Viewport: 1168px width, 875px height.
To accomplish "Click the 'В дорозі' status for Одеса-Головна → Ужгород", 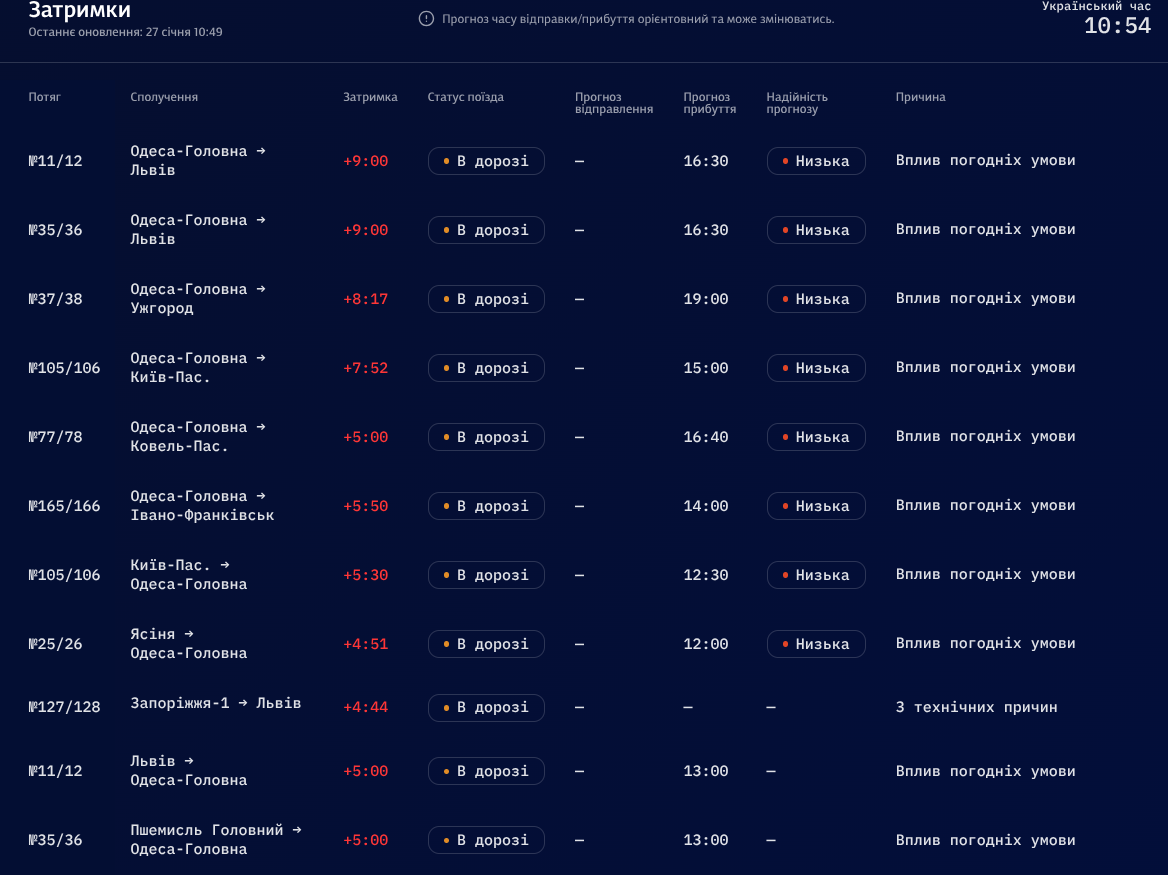I will click(x=486, y=299).
